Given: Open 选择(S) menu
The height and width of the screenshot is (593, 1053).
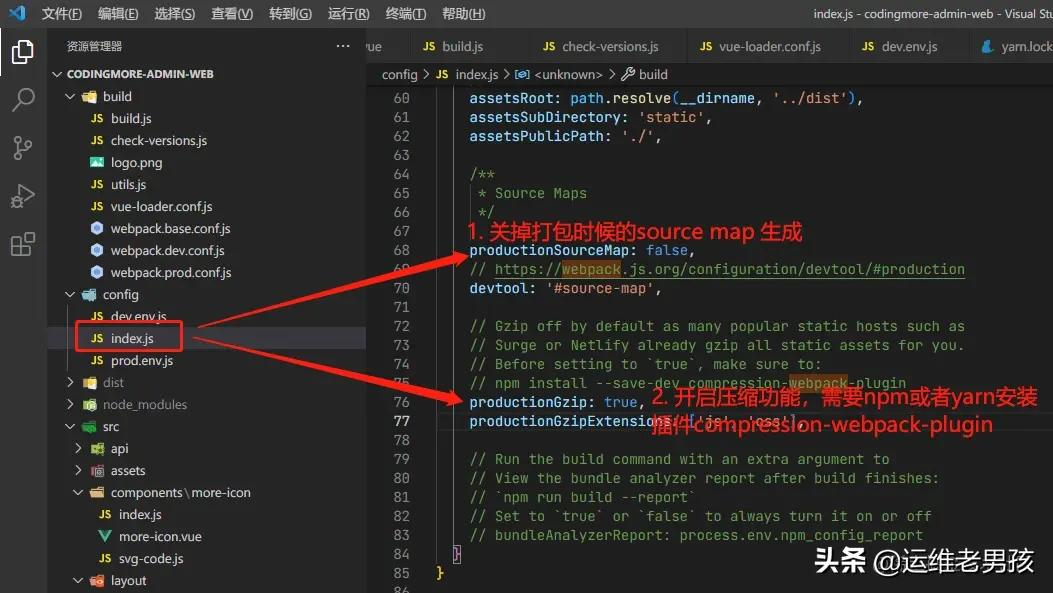Looking at the screenshot, I should tap(175, 13).
